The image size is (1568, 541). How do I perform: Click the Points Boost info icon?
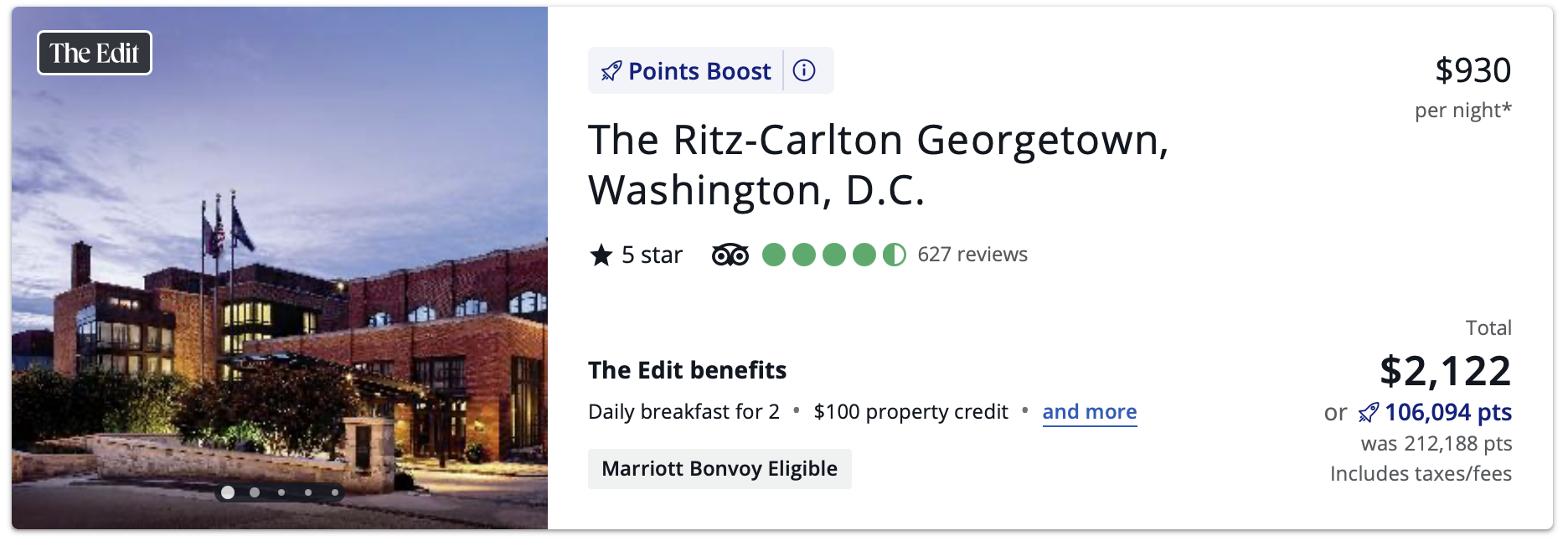click(x=804, y=70)
